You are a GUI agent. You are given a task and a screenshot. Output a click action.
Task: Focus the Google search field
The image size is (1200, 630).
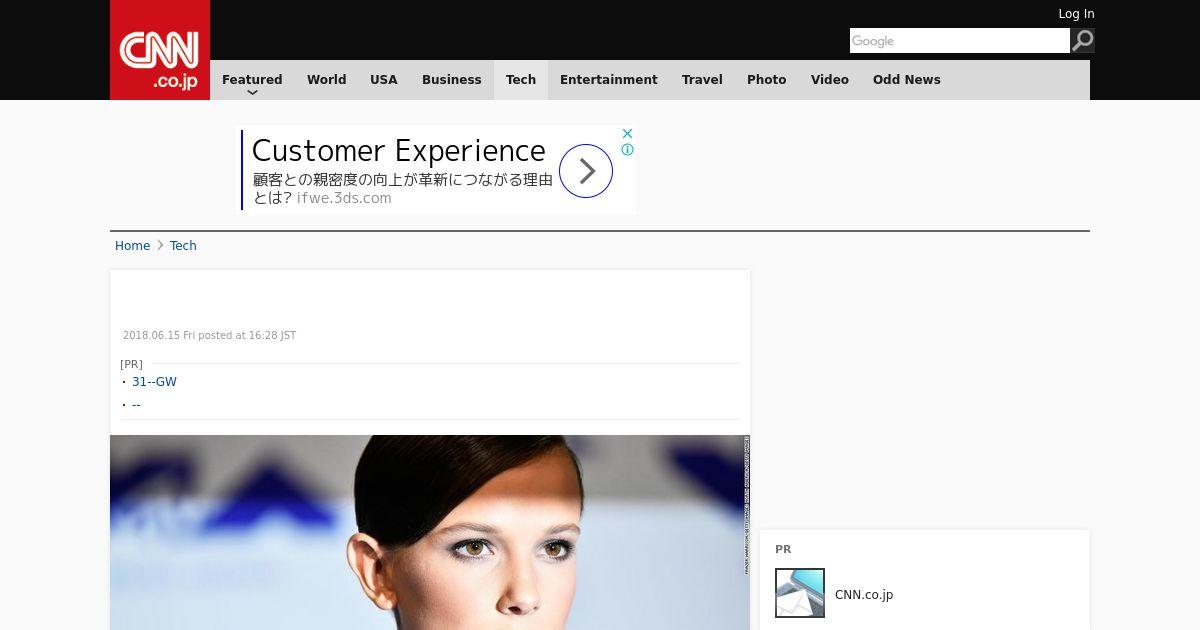tap(960, 40)
